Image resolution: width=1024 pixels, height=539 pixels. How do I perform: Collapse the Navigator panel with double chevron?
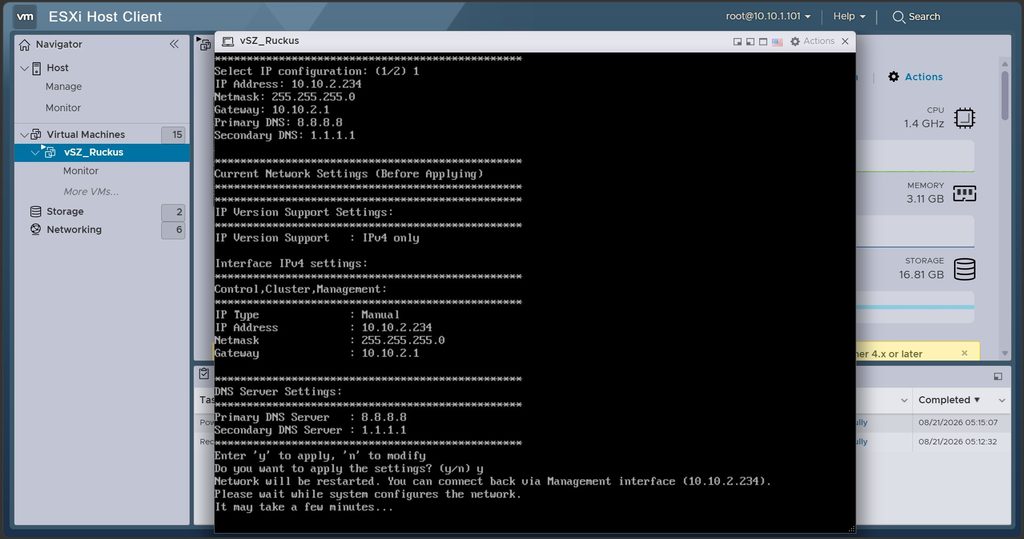point(174,44)
